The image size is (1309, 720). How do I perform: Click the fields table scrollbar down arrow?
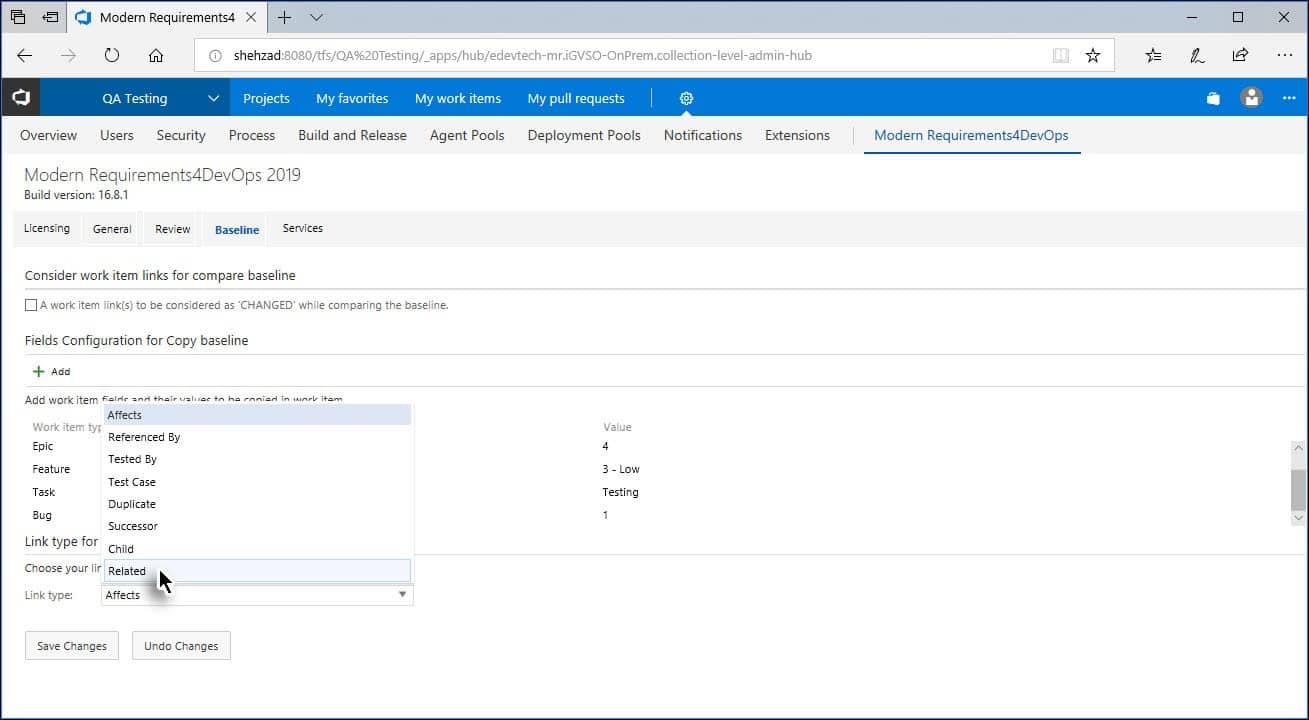pos(1298,518)
